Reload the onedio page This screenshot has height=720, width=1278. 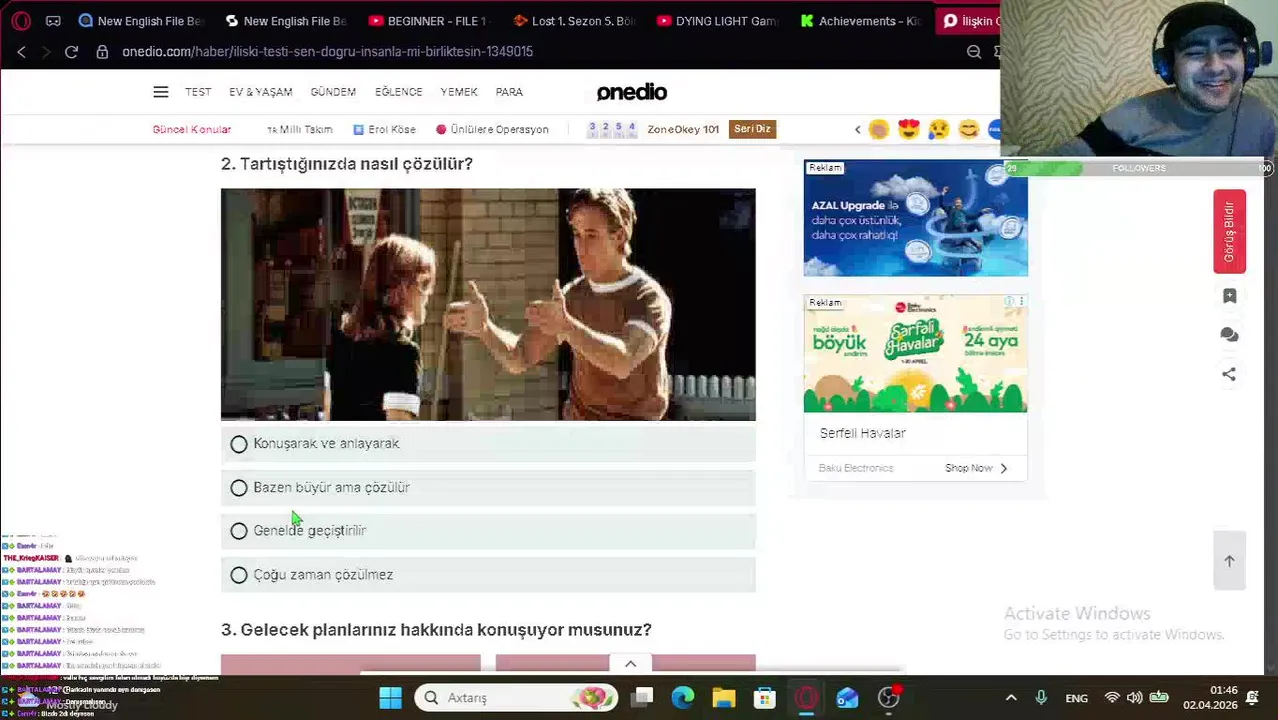[71, 51]
